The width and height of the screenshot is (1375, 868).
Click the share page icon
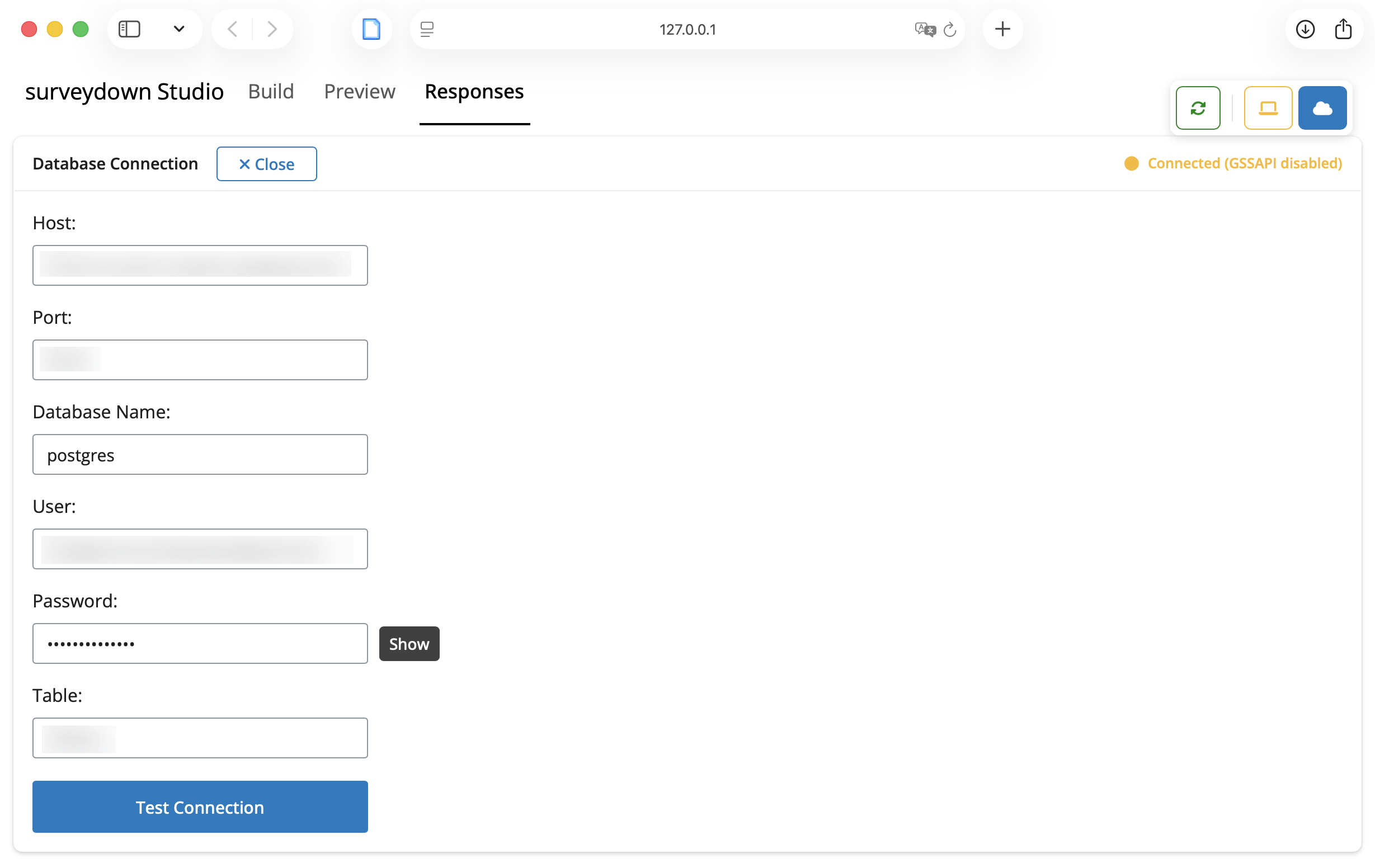[1343, 29]
